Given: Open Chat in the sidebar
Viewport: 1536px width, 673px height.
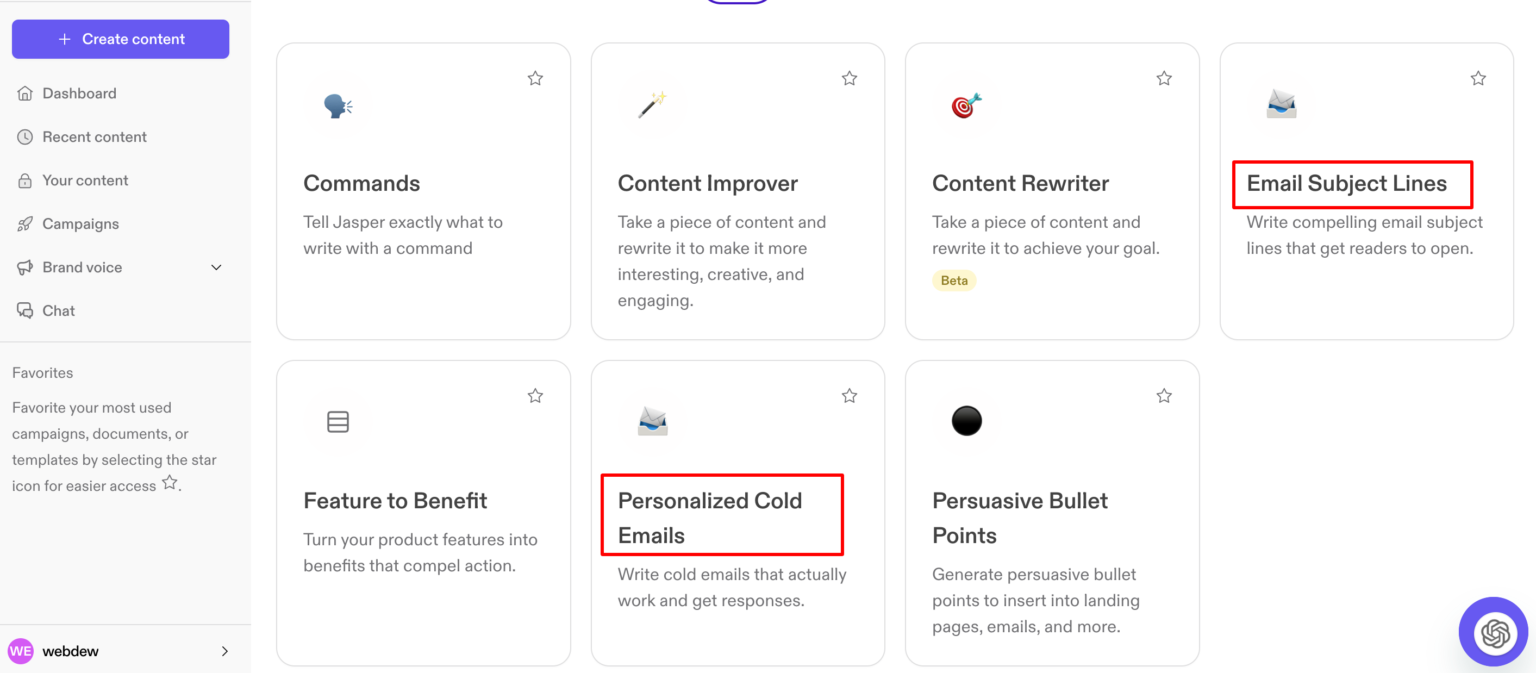Looking at the screenshot, I should pos(58,311).
